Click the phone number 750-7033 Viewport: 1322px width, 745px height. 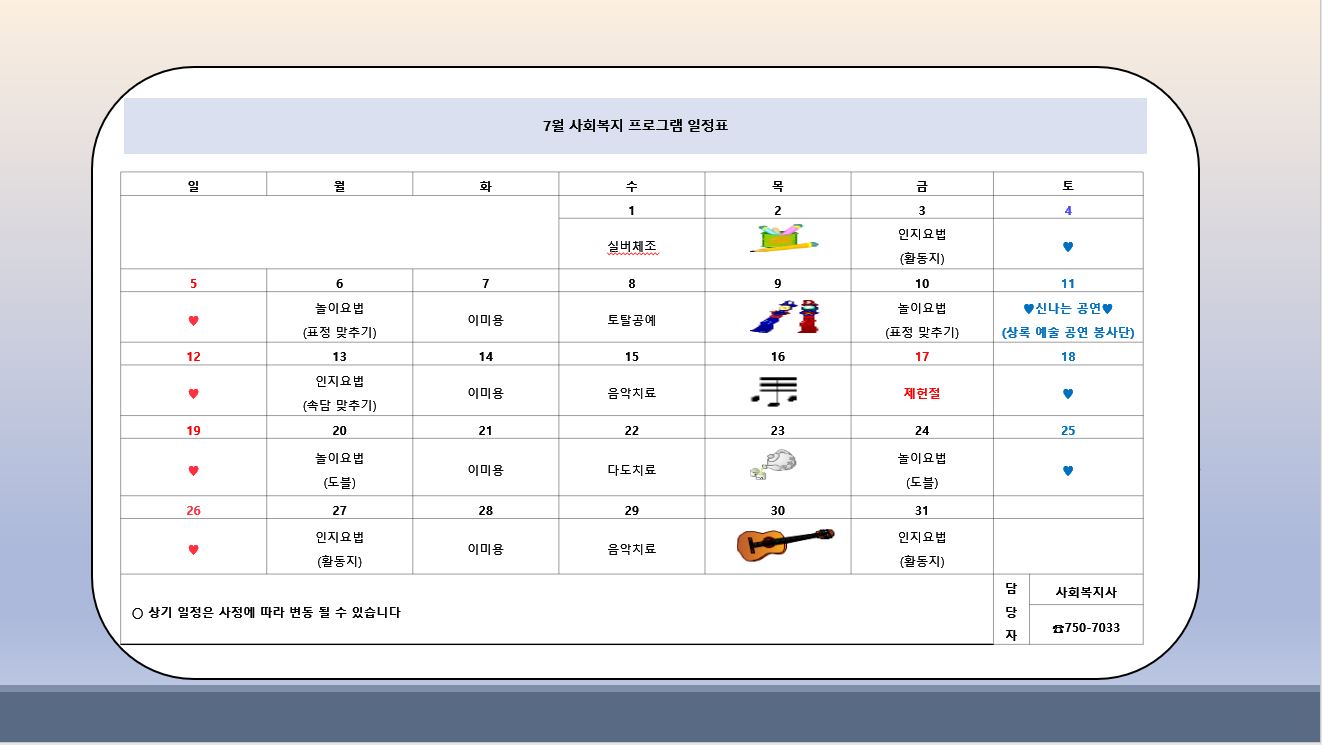[x=1086, y=628]
